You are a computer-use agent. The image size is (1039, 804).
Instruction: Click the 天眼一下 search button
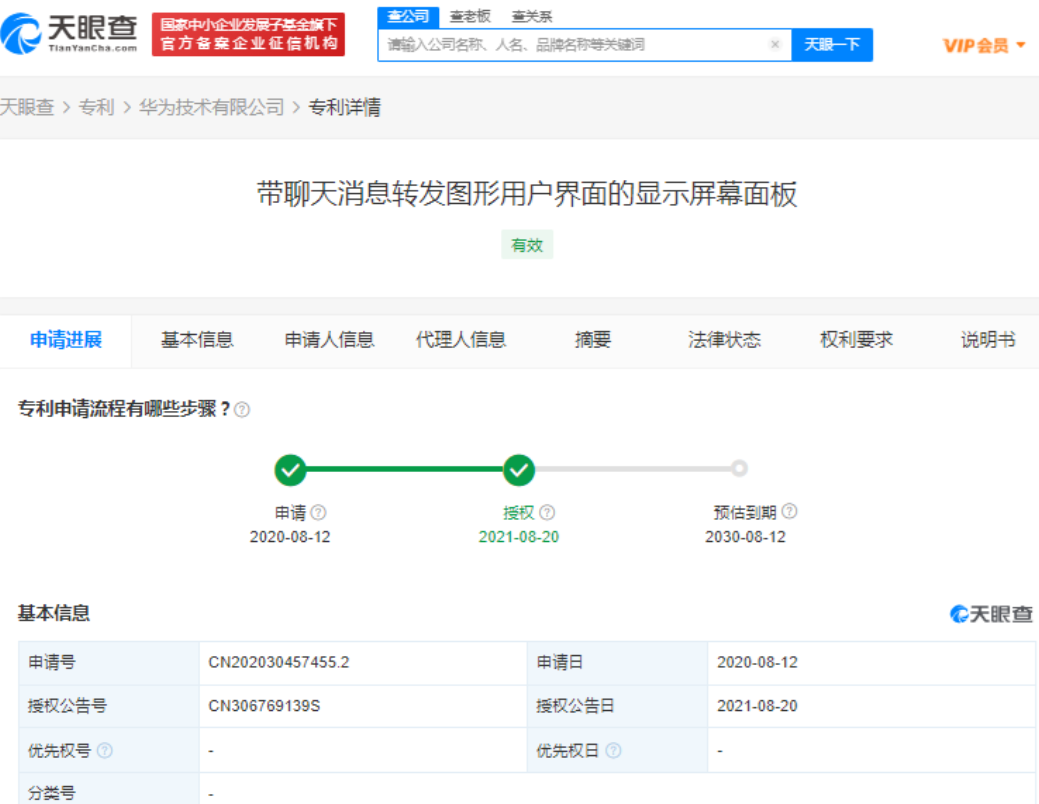tap(832, 44)
